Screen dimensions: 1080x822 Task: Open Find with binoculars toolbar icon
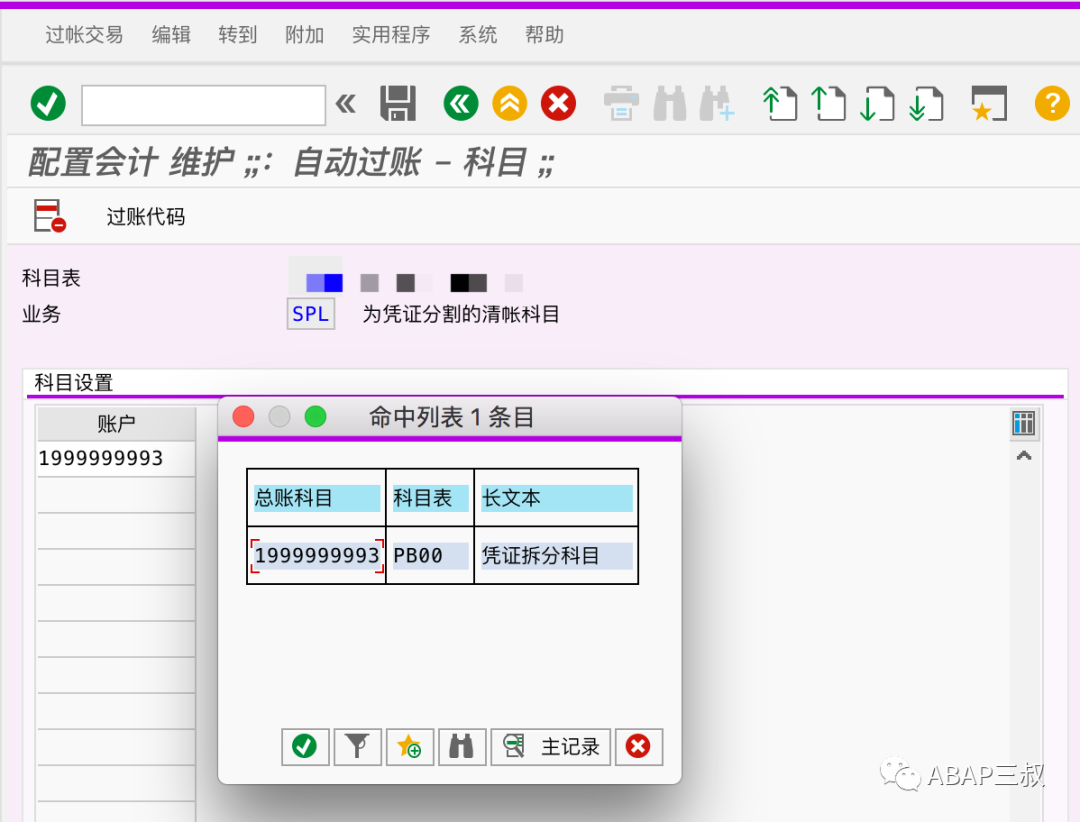pos(669,104)
